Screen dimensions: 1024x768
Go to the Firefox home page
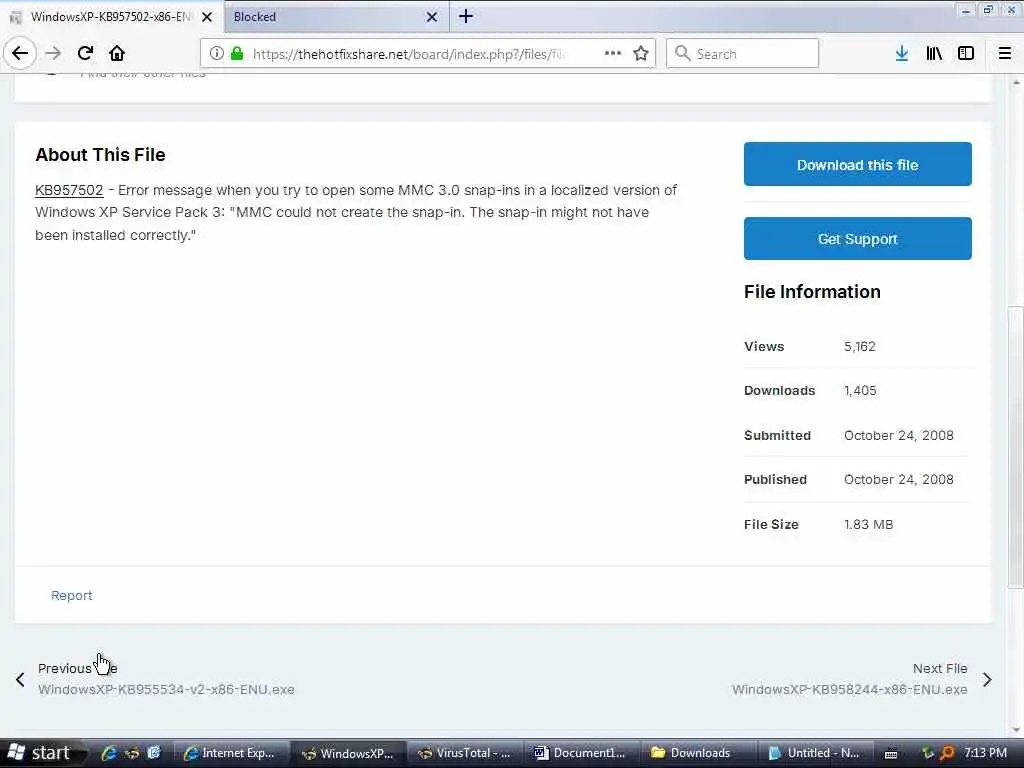tap(117, 53)
